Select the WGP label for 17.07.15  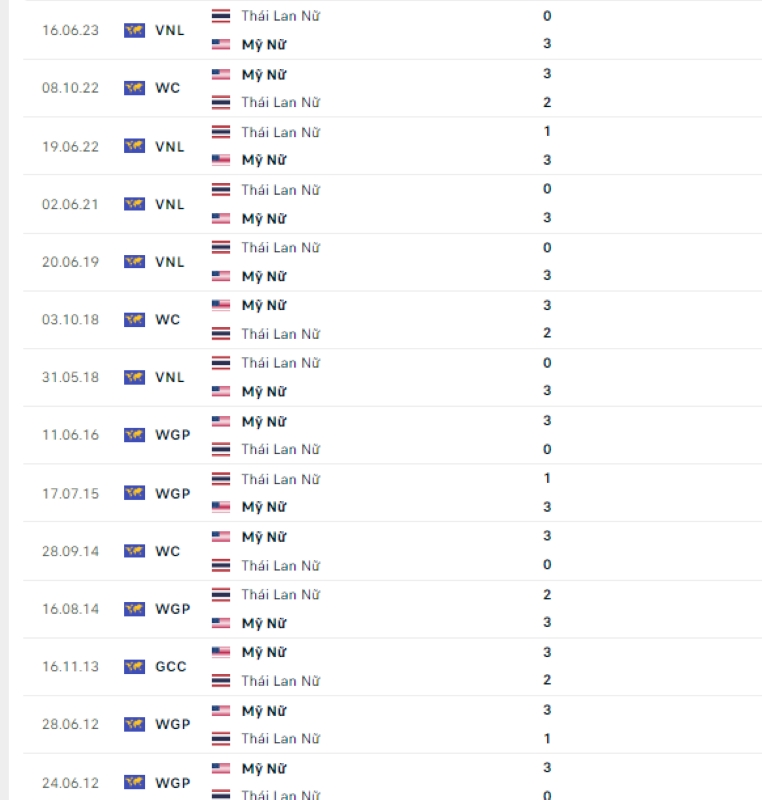172,493
